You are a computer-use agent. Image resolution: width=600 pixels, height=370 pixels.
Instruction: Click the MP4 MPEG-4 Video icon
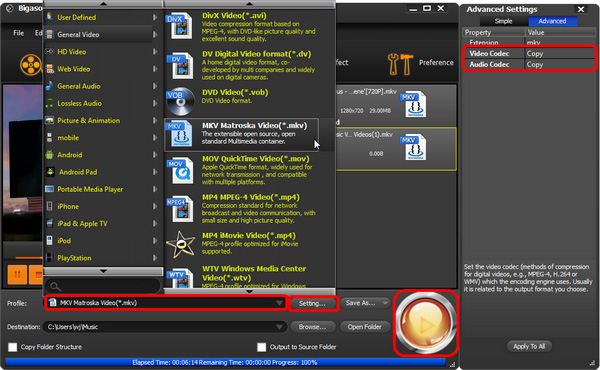coord(180,209)
